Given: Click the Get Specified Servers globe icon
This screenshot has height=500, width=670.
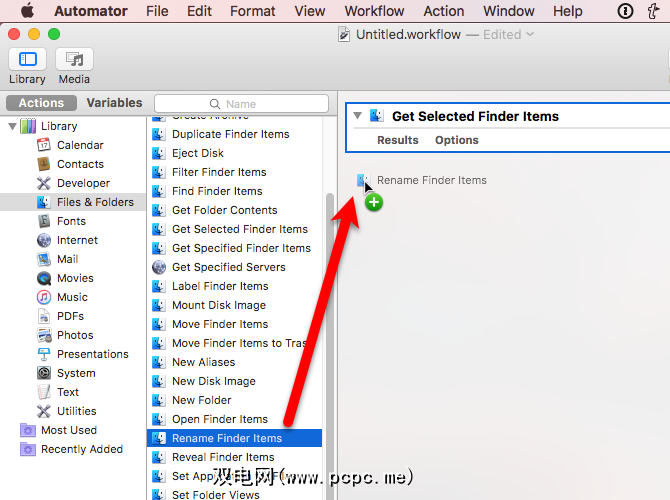Looking at the screenshot, I should pos(159,267).
